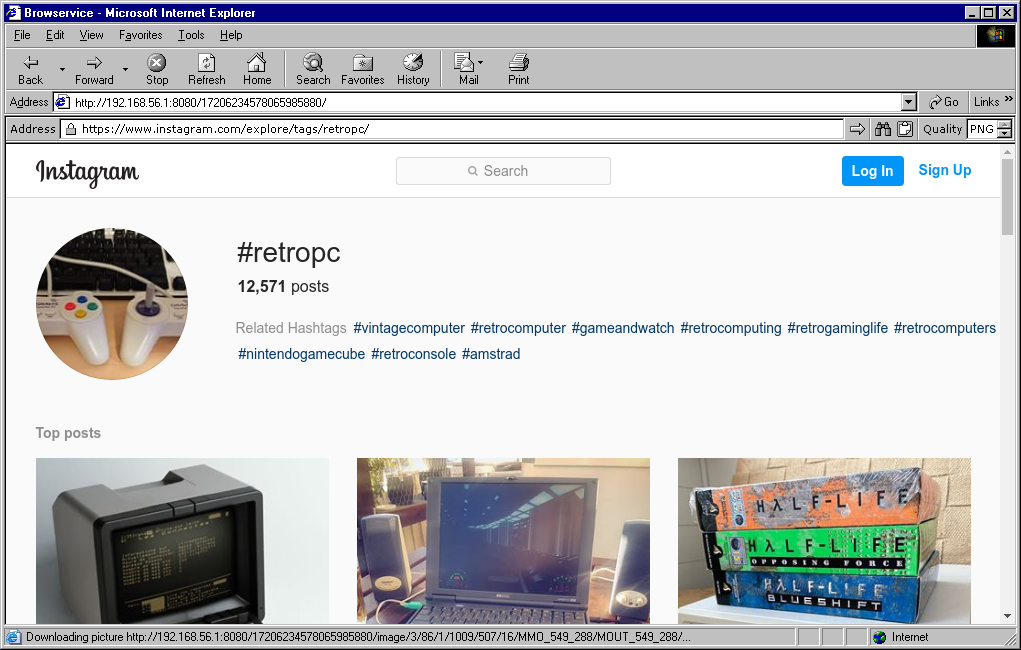Screen dimensions: 1021x650
Task: Stop loading with the Stop button
Action: pos(156,69)
